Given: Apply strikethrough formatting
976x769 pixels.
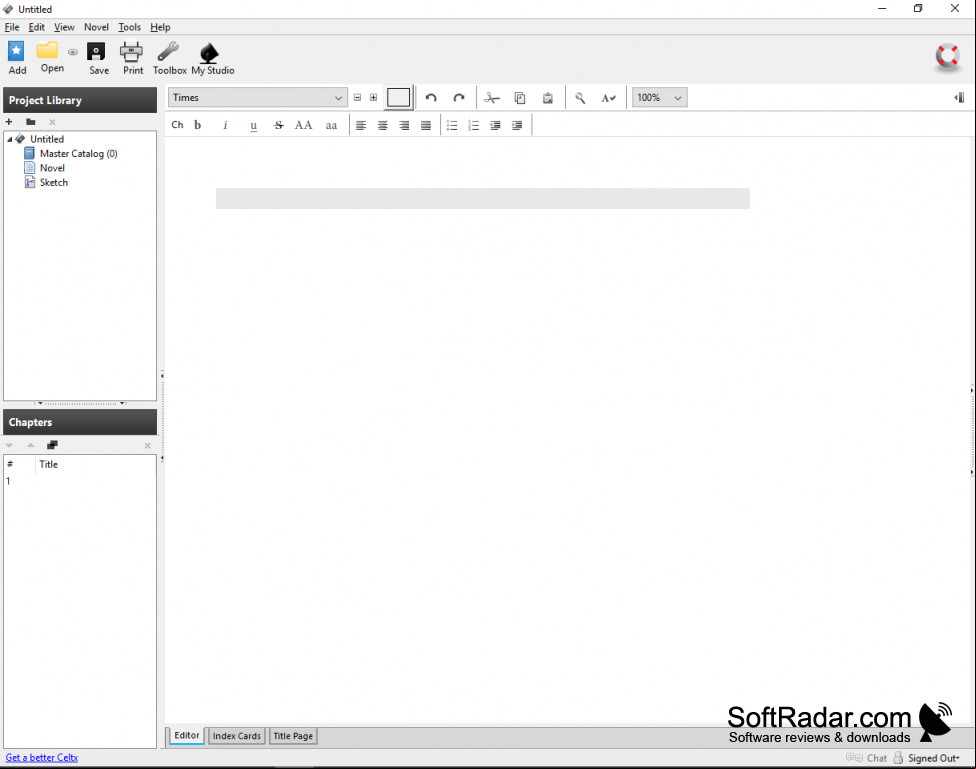Looking at the screenshot, I should tap(278, 125).
